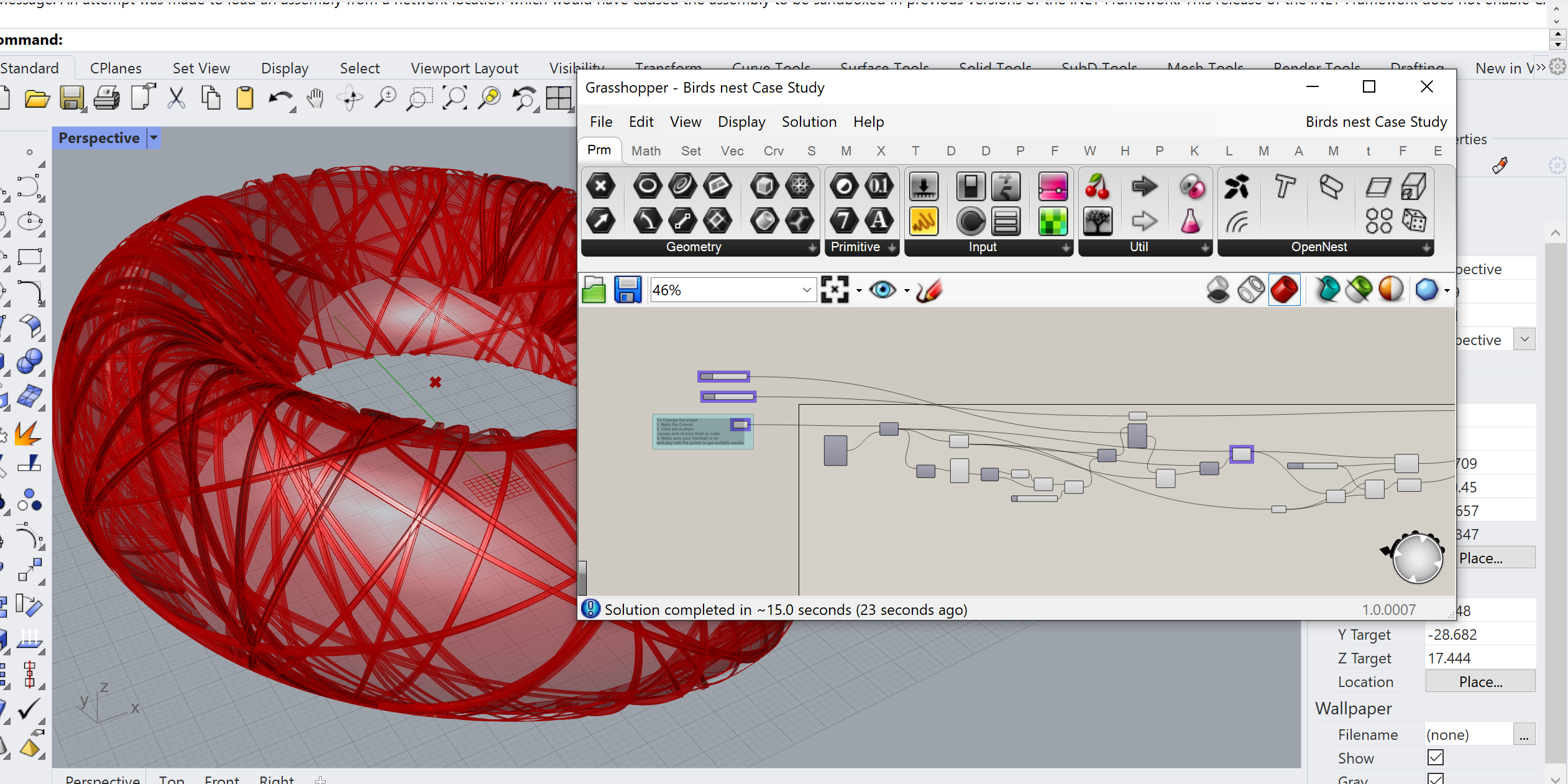Select the shaded red preview mode icon
The width and height of the screenshot is (1568, 784).
tap(1284, 290)
